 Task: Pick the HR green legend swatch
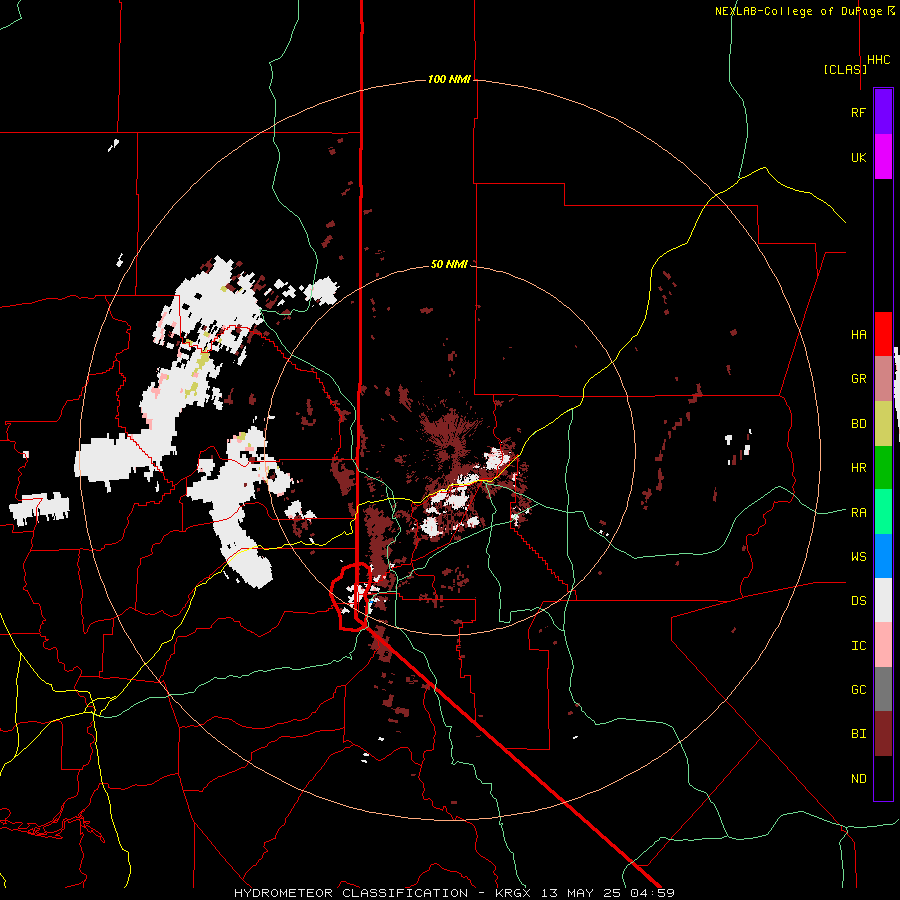pyautogui.click(x=883, y=468)
